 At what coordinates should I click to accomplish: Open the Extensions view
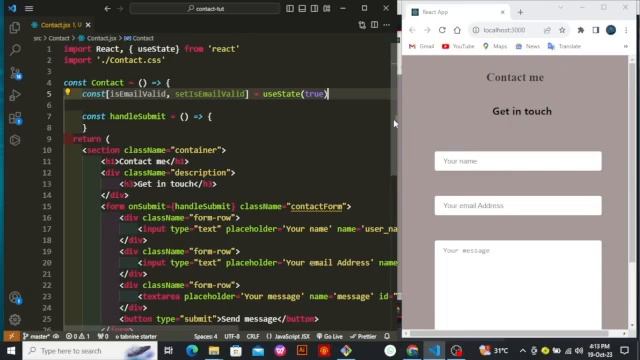point(15,118)
